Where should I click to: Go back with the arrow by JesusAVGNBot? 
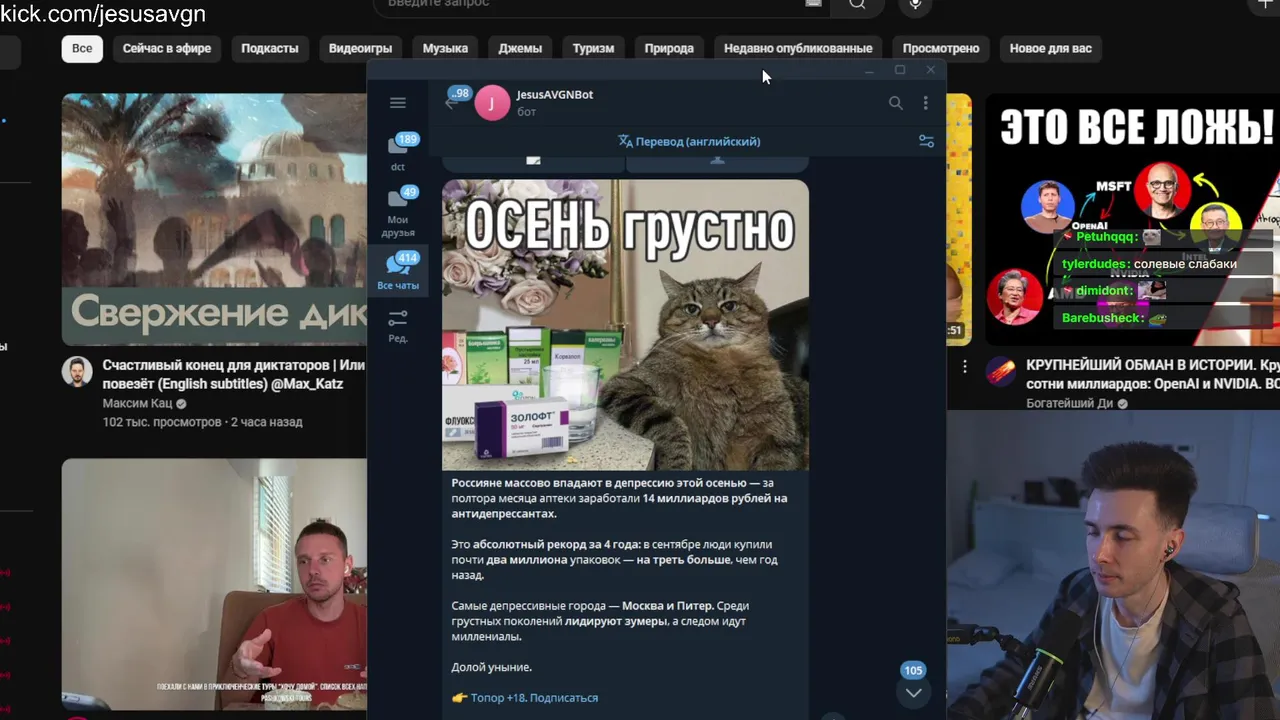point(451,103)
